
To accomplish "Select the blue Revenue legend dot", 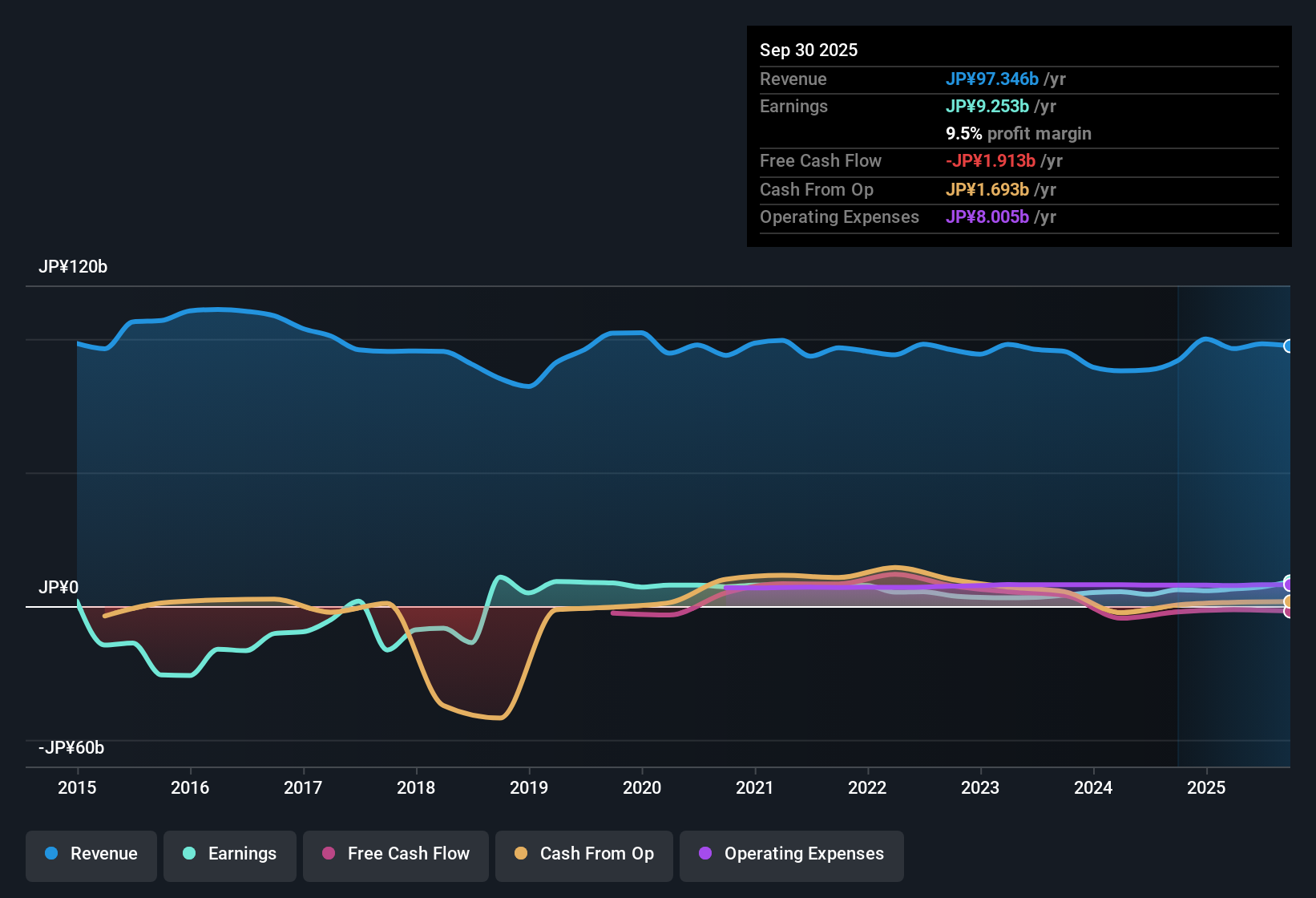I will tap(50, 854).
